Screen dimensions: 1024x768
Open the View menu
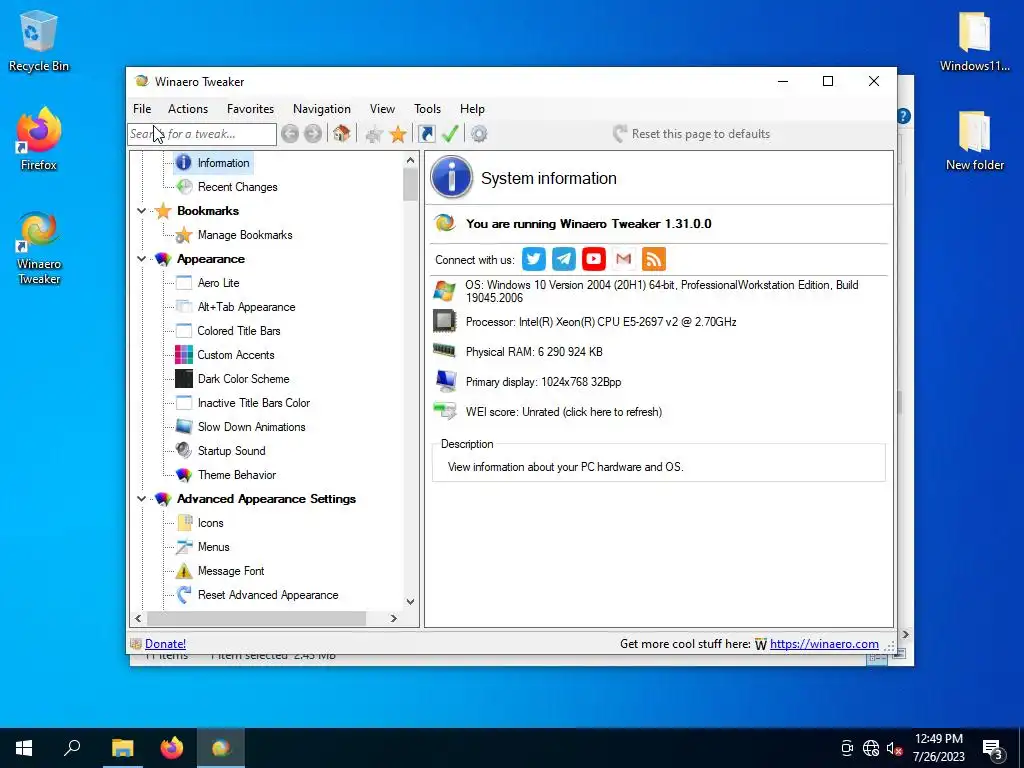coord(382,109)
